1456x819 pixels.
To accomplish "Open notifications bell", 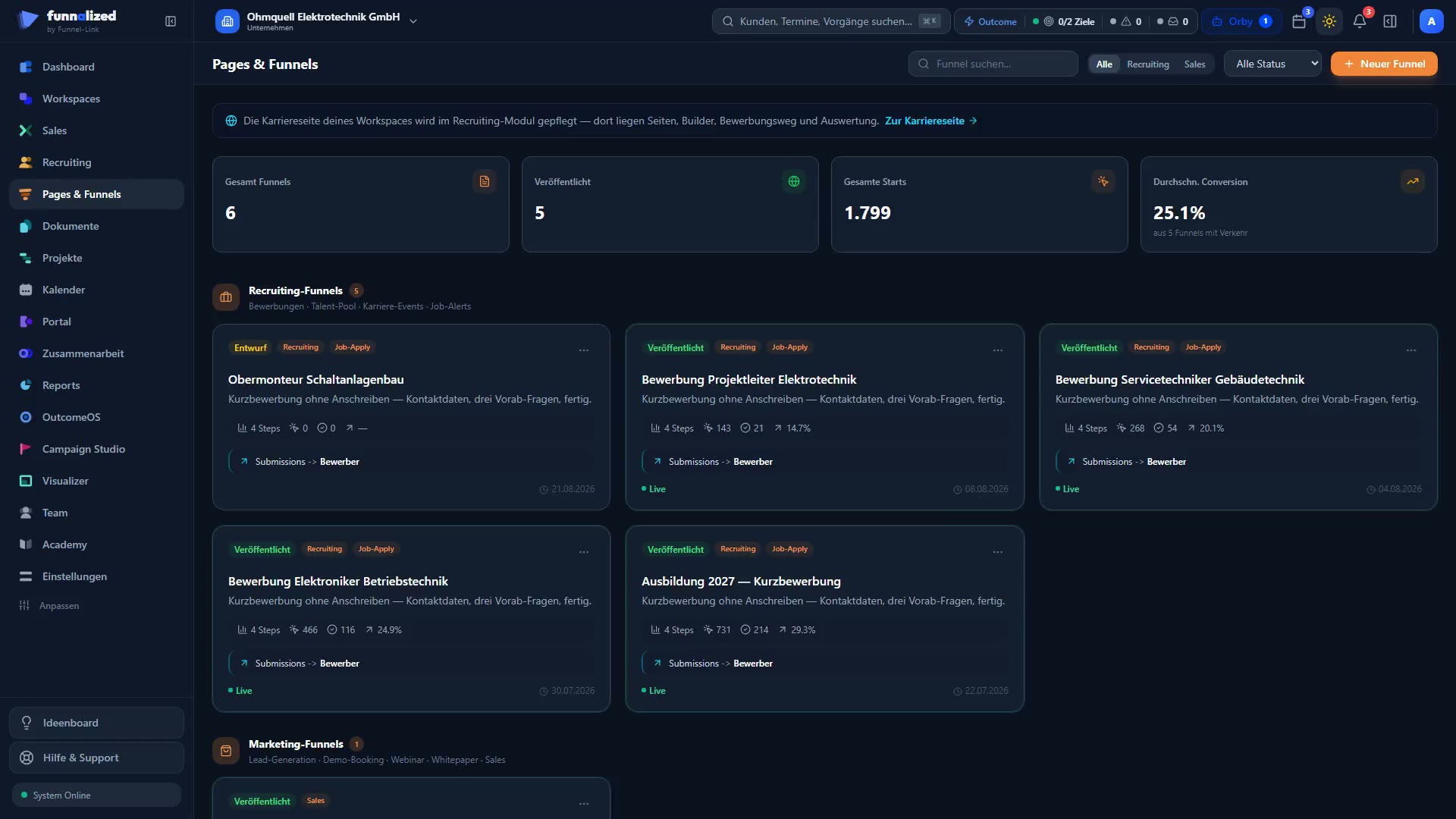I will coord(1360,21).
